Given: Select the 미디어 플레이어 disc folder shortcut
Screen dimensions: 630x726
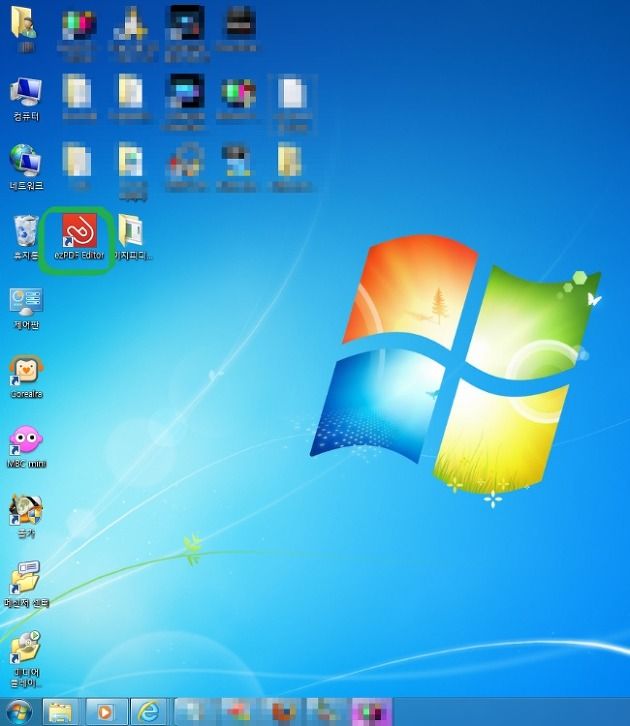Looking at the screenshot, I should pyautogui.click(x=26, y=657).
